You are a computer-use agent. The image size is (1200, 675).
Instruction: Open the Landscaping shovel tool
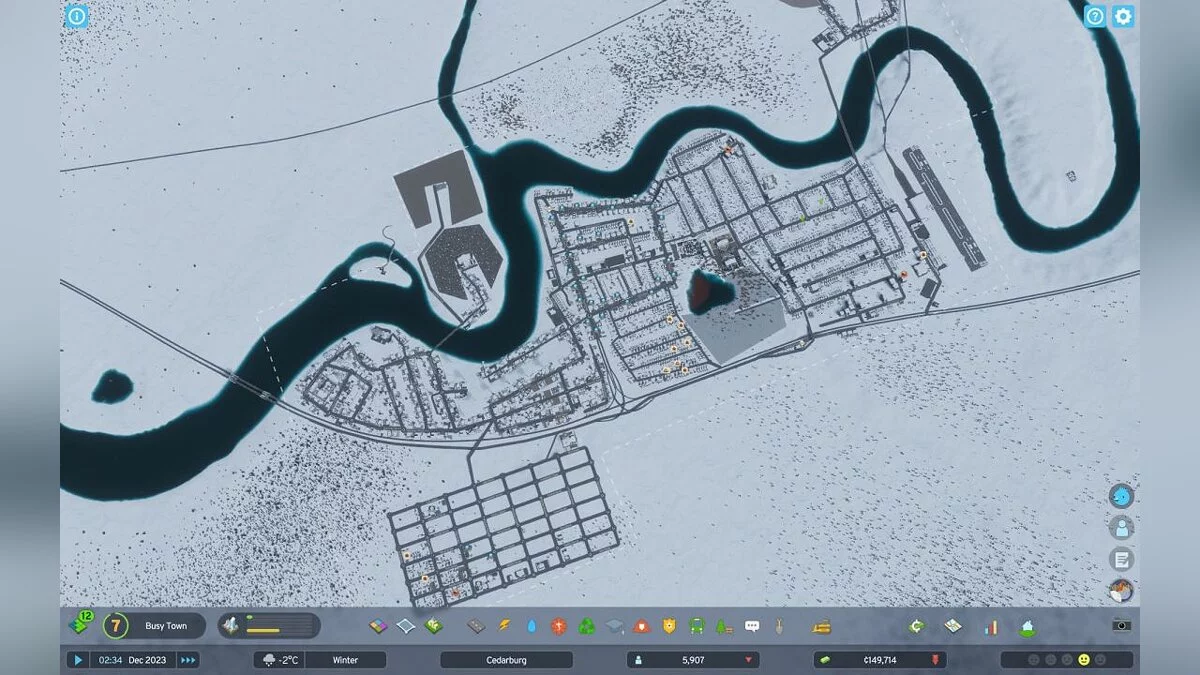pos(779,627)
